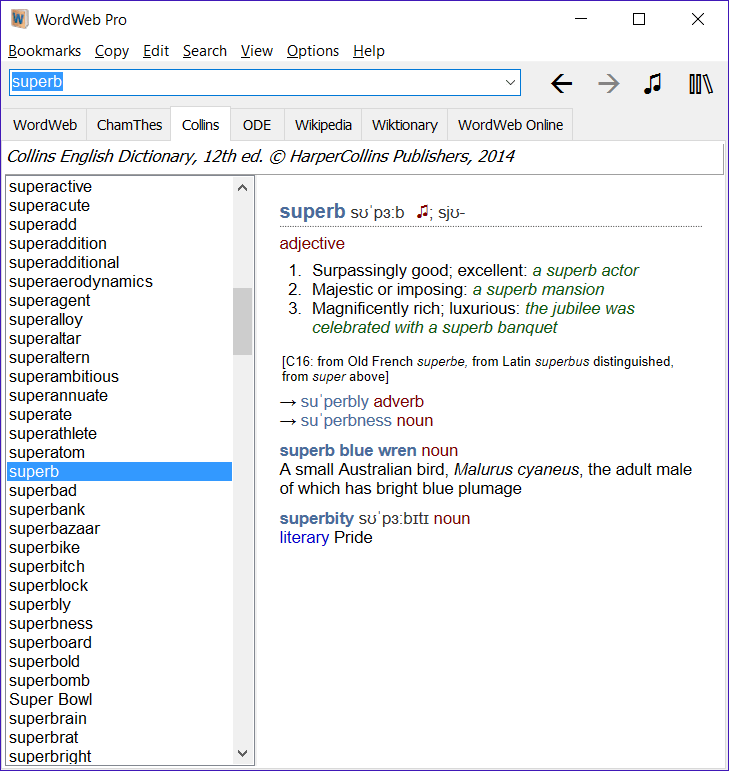This screenshot has height=771, width=729.
Task: Click the forward arrow button
Action: pyautogui.click(x=609, y=84)
